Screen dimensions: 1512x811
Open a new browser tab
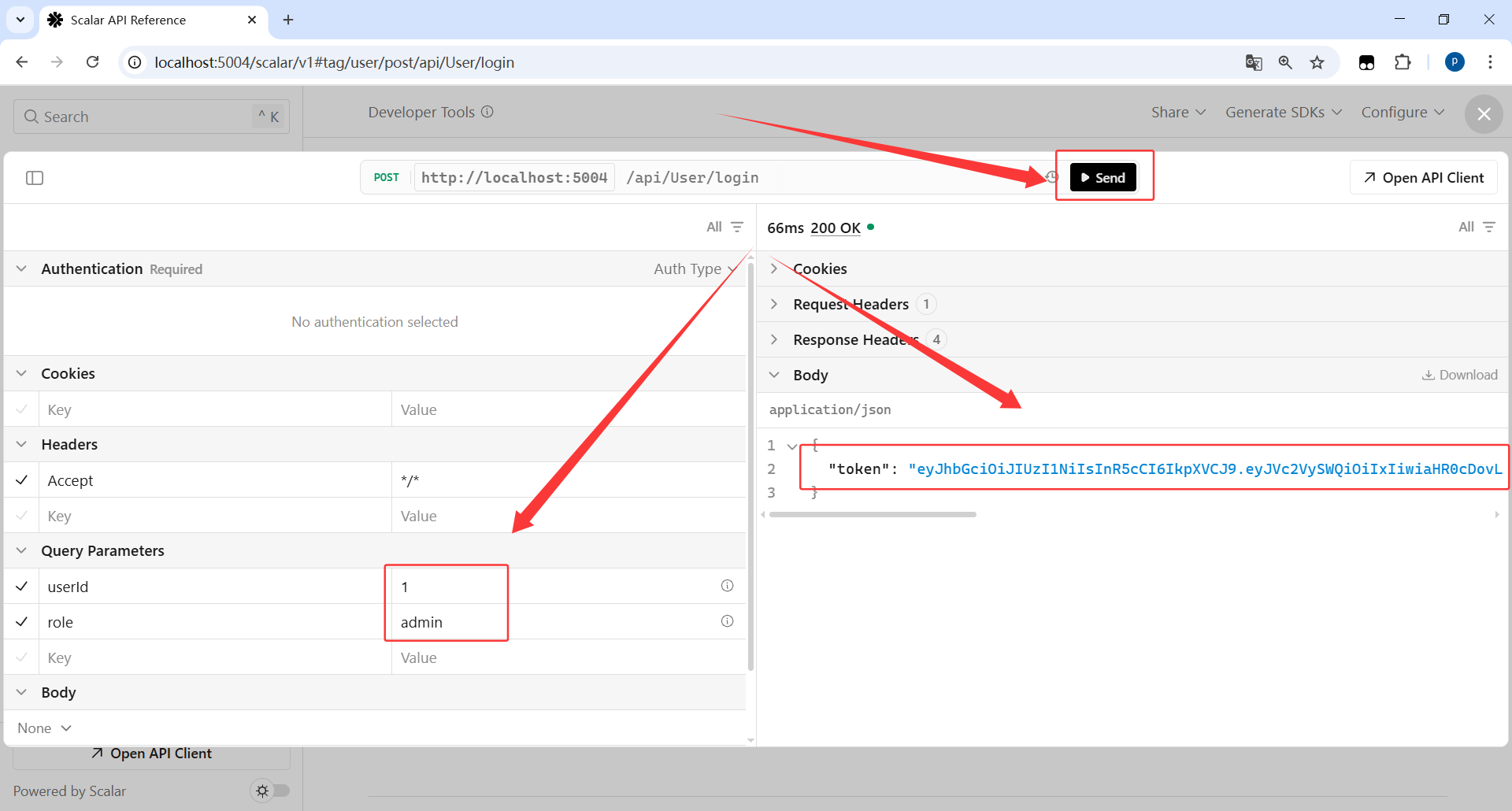click(288, 20)
